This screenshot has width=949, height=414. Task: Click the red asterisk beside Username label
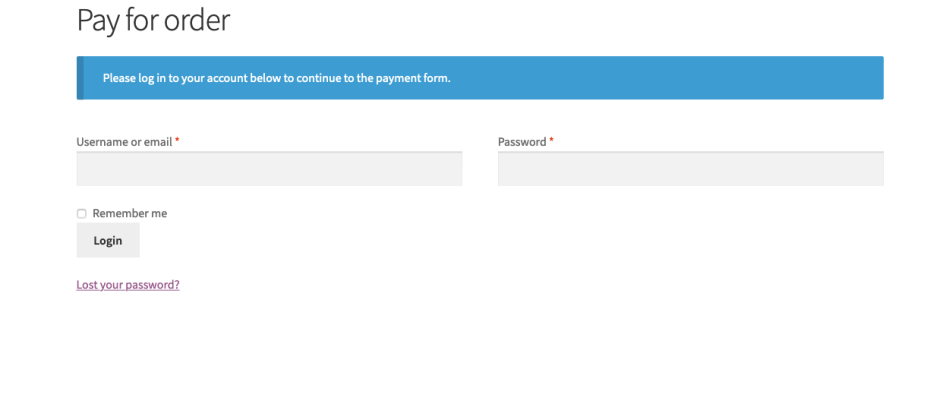click(x=178, y=141)
